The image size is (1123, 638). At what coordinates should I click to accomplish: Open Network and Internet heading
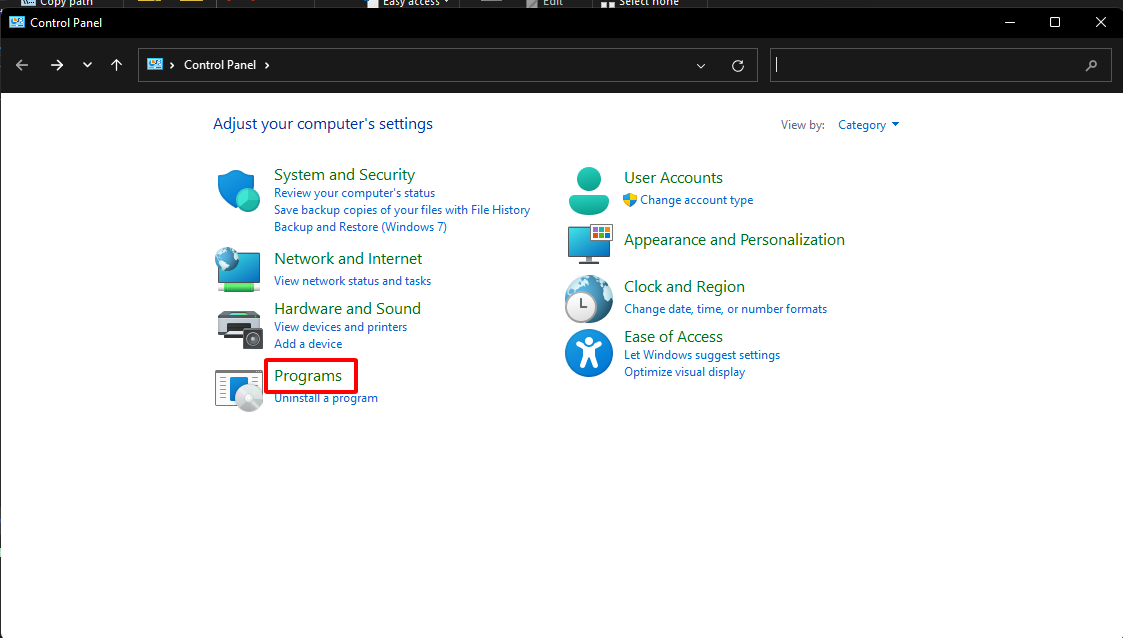(348, 258)
